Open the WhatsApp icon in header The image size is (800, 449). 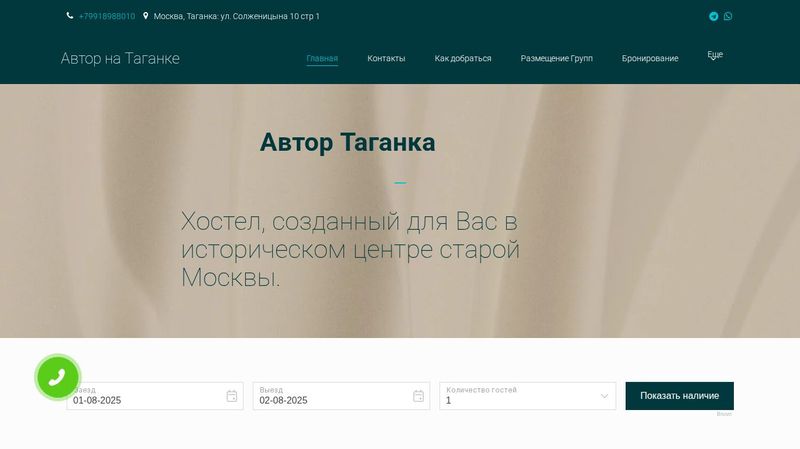(728, 16)
